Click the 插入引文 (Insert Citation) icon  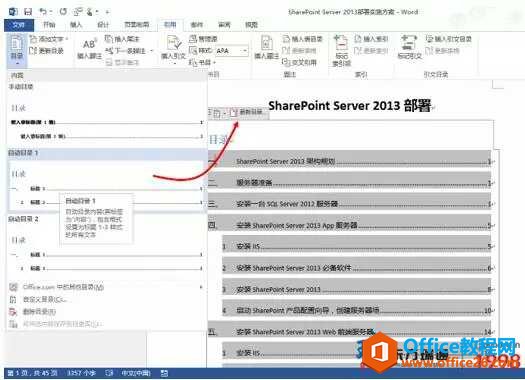(x=173, y=49)
